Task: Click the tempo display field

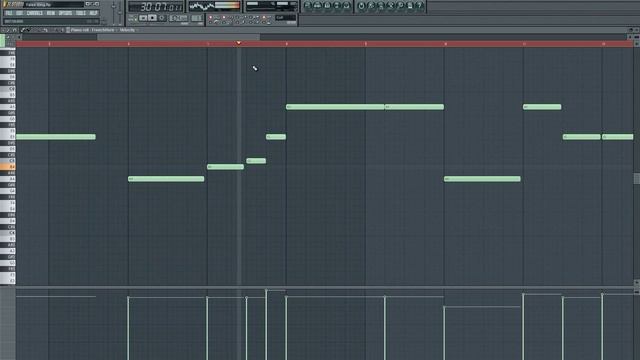Action: click(178, 18)
